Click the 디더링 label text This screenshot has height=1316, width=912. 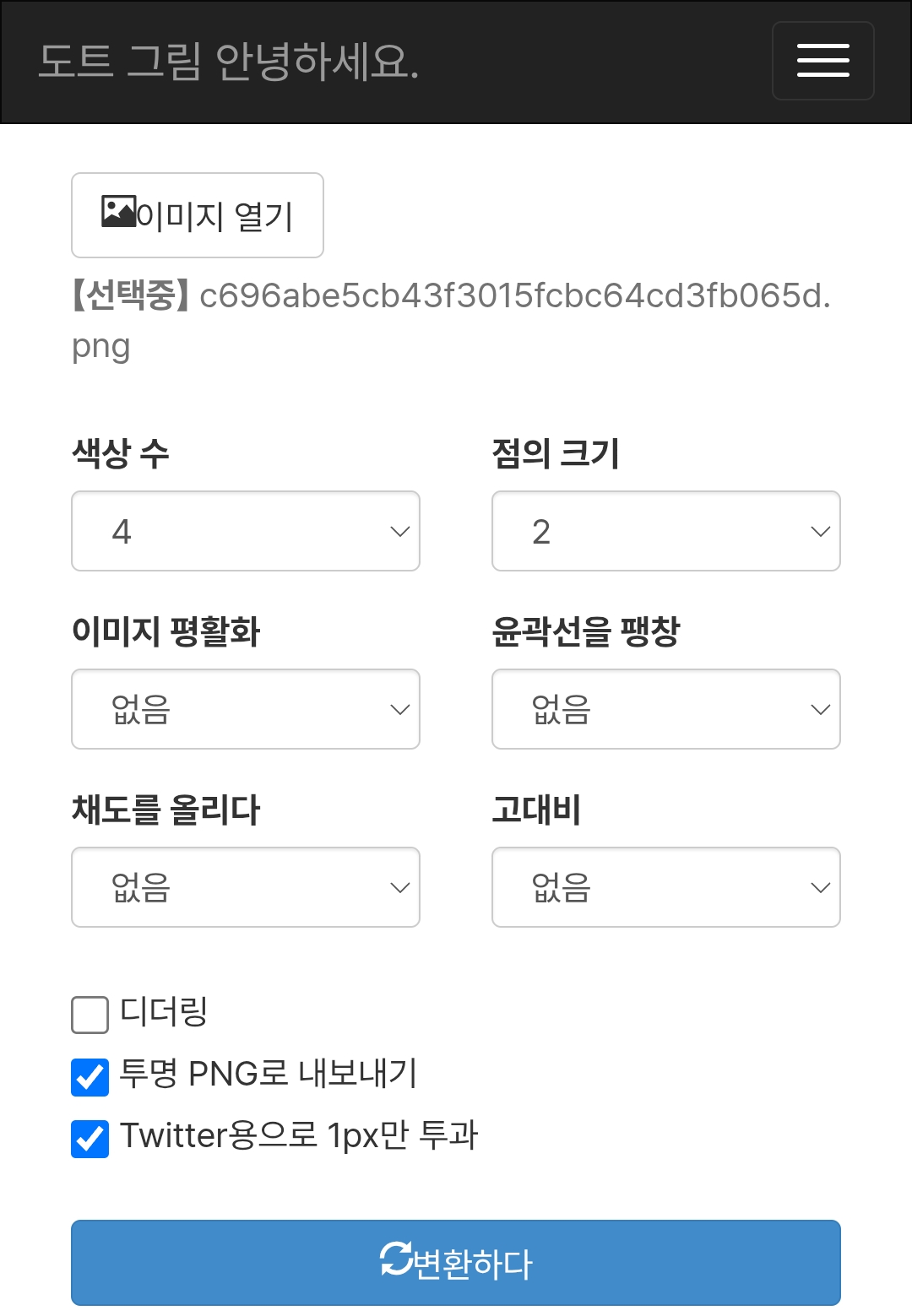(x=164, y=1011)
